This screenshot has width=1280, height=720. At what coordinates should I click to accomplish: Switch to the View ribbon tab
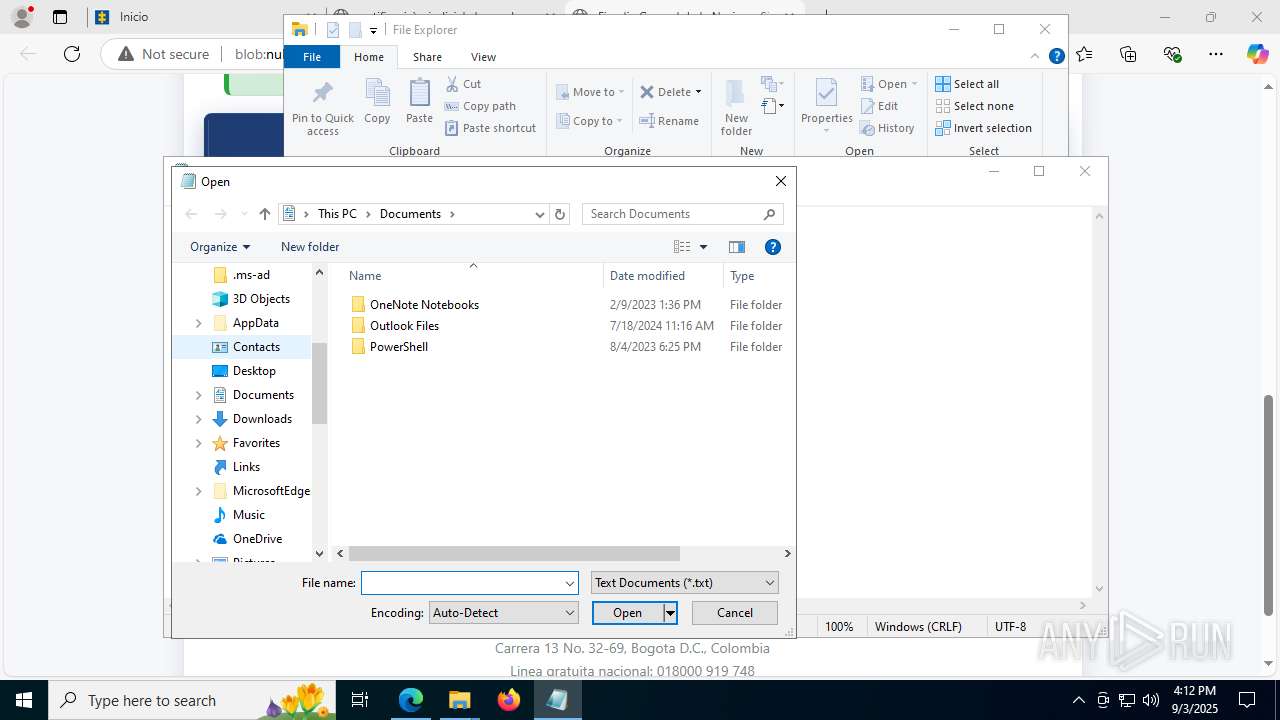483,57
